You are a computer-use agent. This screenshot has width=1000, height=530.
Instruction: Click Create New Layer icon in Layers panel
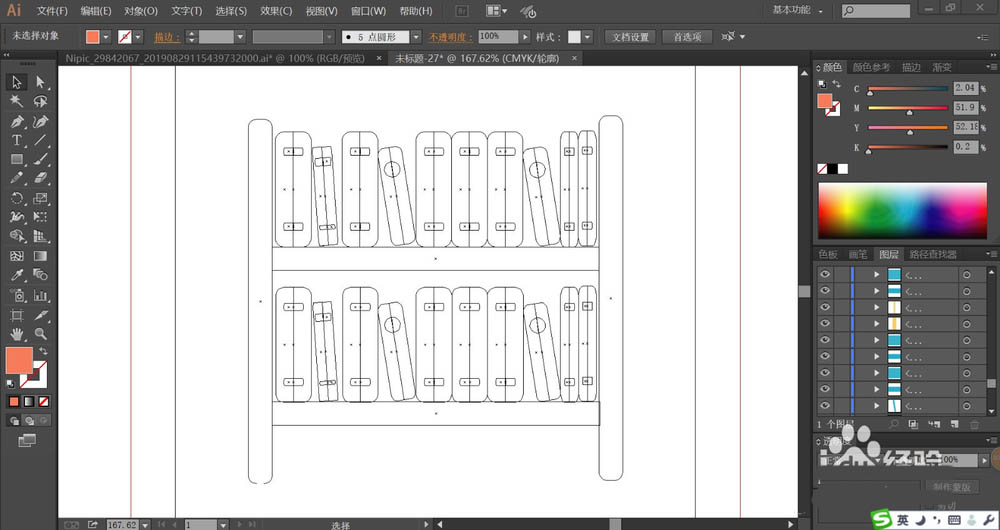click(x=953, y=424)
